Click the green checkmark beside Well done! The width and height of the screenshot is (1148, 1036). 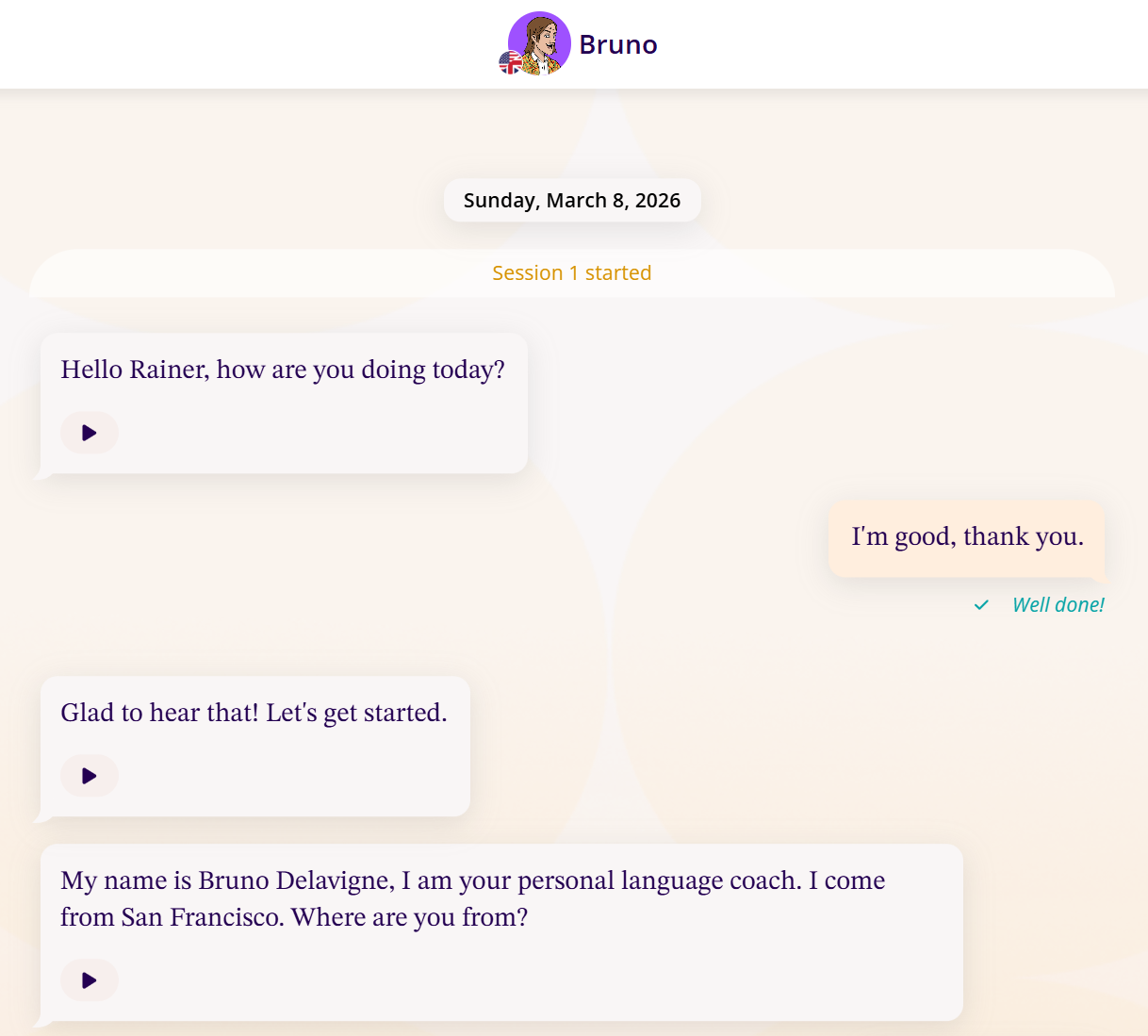[981, 605]
